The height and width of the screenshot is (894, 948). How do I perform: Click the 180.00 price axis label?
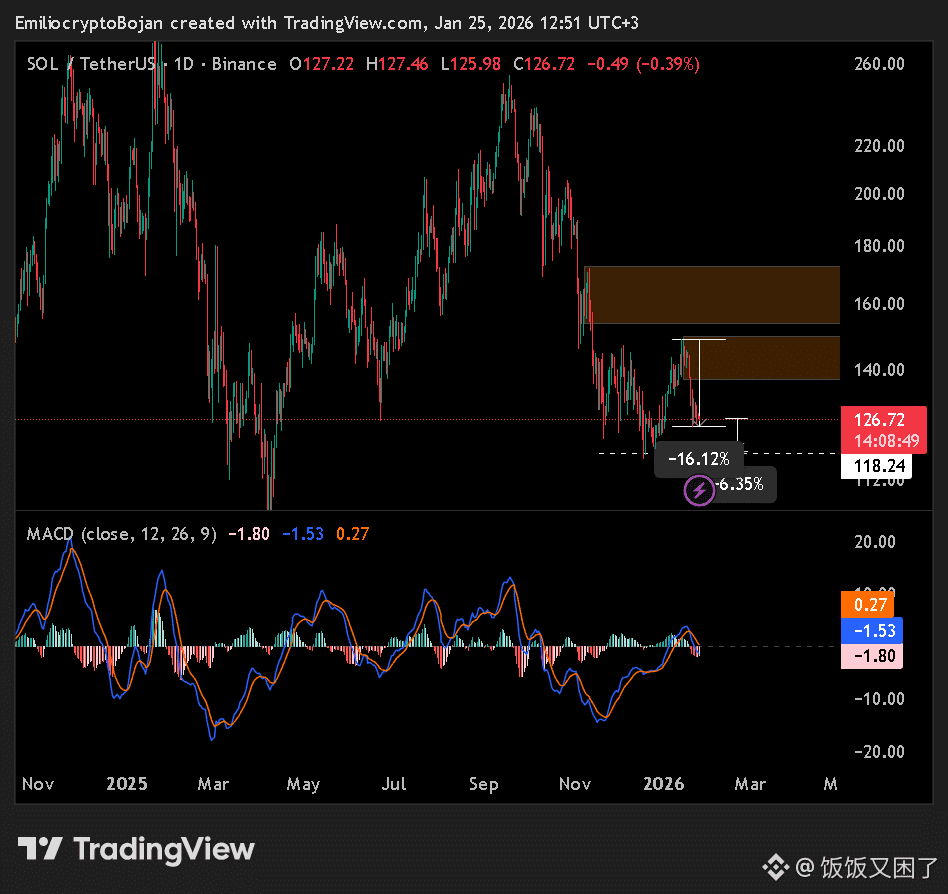(x=879, y=245)
